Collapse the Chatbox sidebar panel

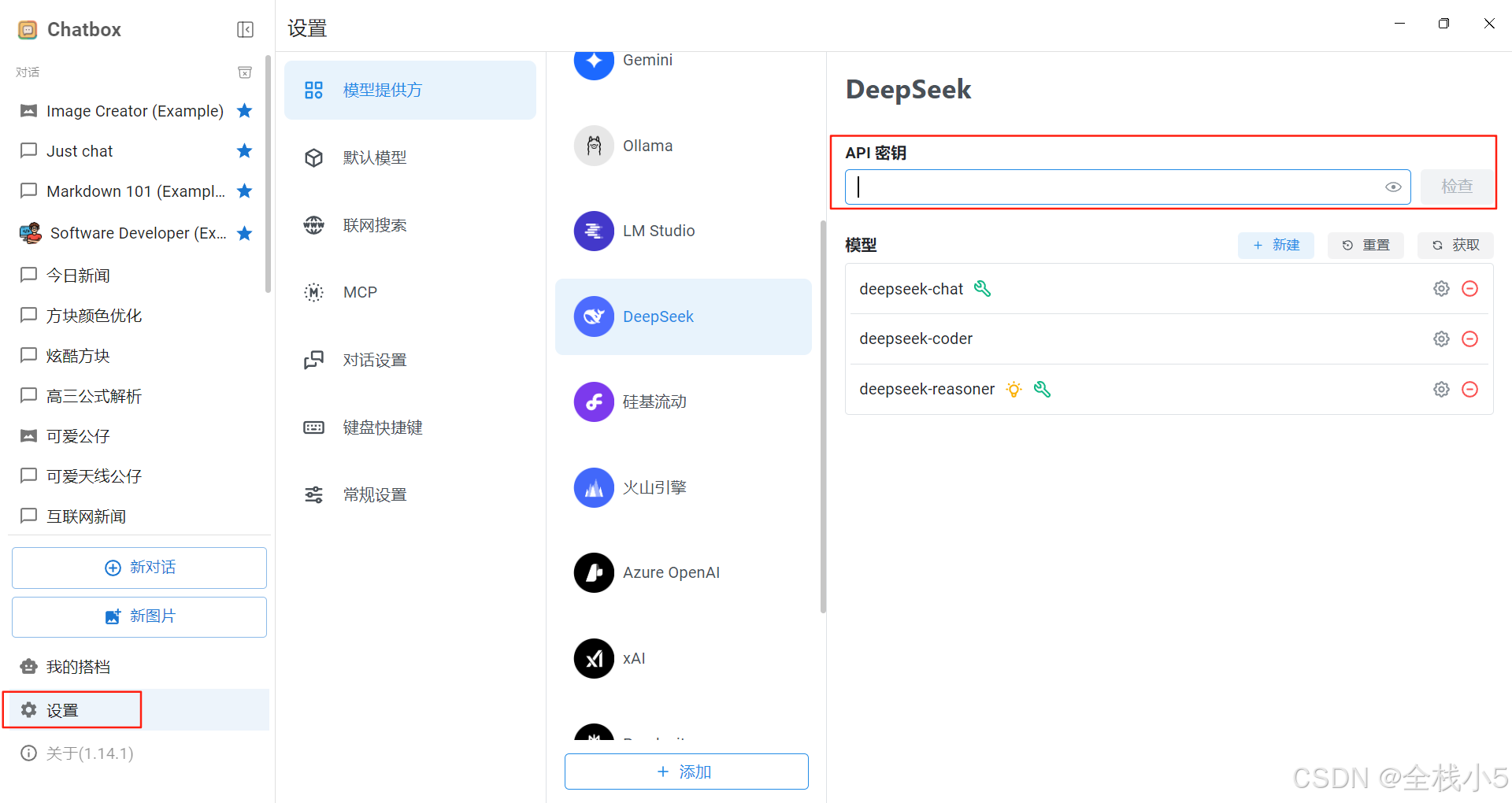click(x=245, y=30)
